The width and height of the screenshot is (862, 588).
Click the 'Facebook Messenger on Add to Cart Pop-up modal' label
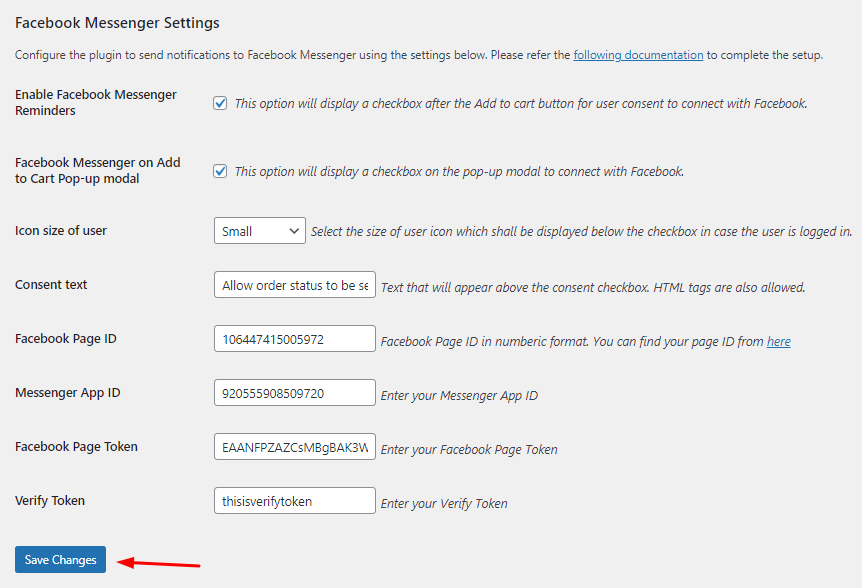tap(97, 170)
